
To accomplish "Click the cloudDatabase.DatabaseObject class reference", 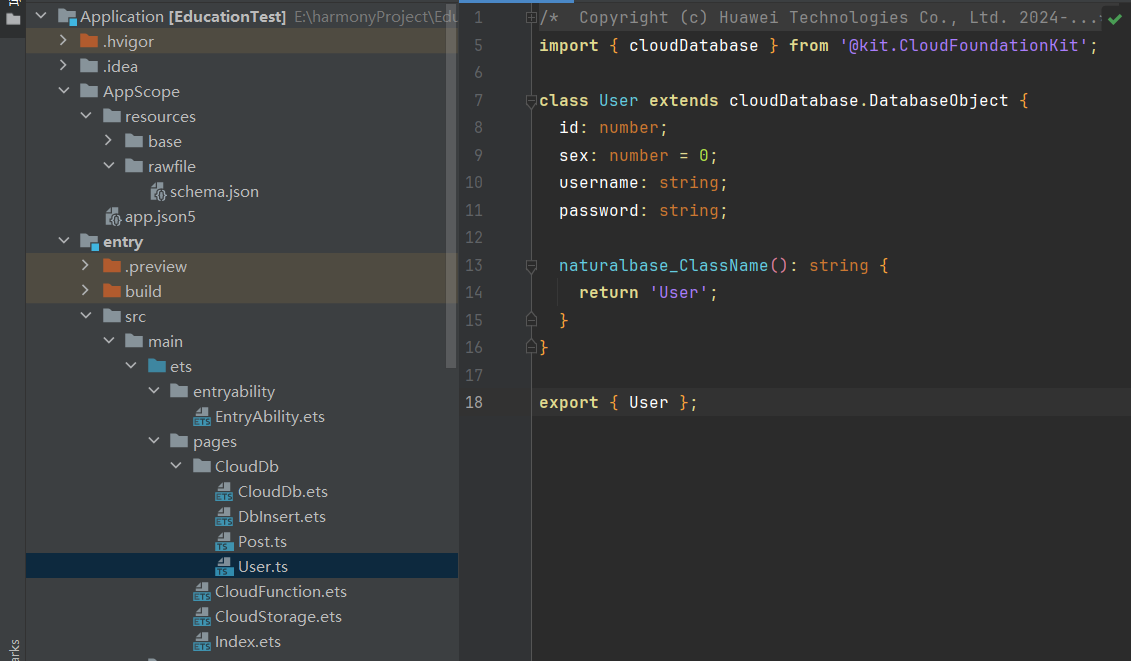I will tap(868, 100).
